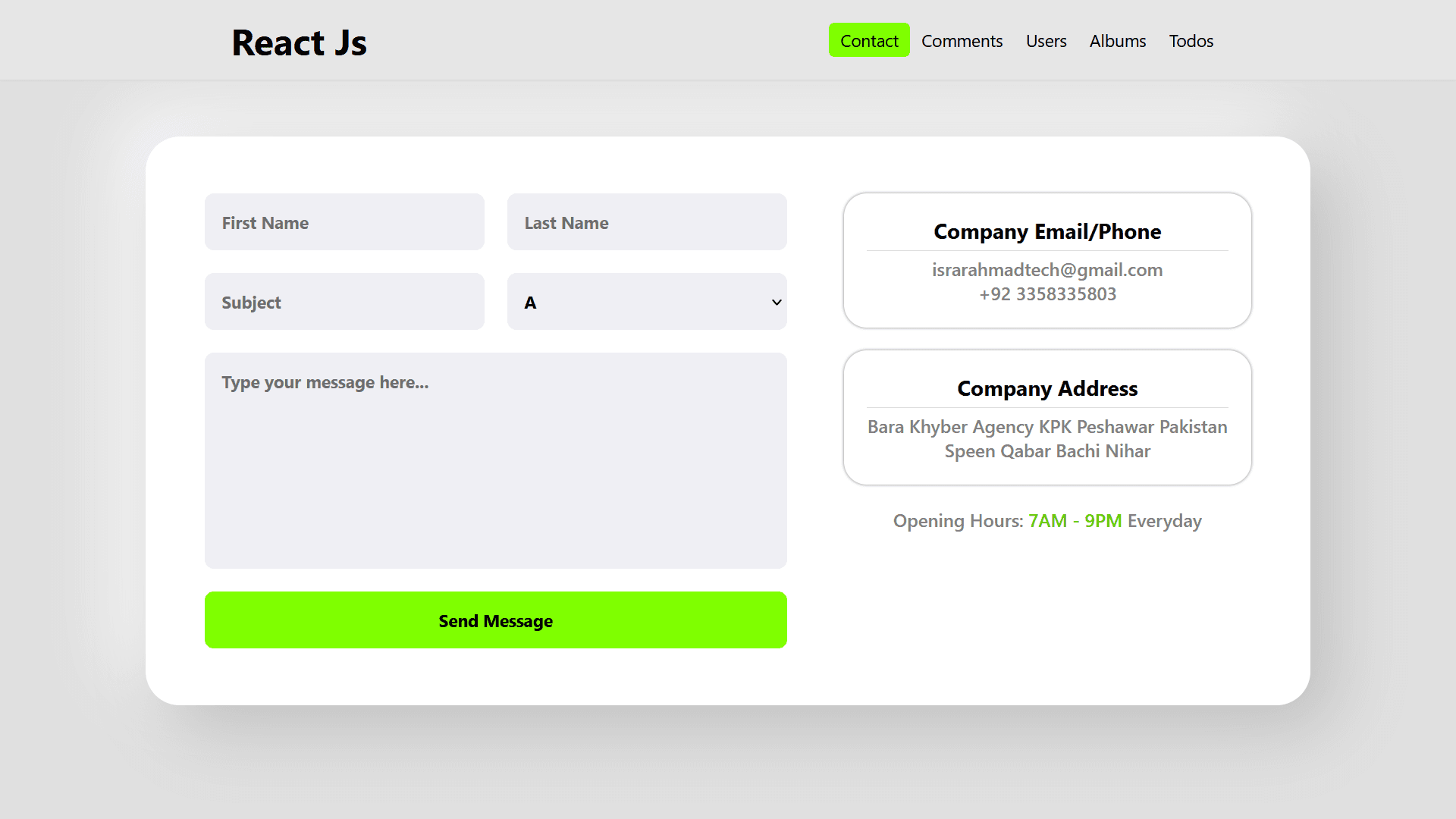Click the Send Message button
Viewport: 1456px width, 819px height.
point(495,620)
